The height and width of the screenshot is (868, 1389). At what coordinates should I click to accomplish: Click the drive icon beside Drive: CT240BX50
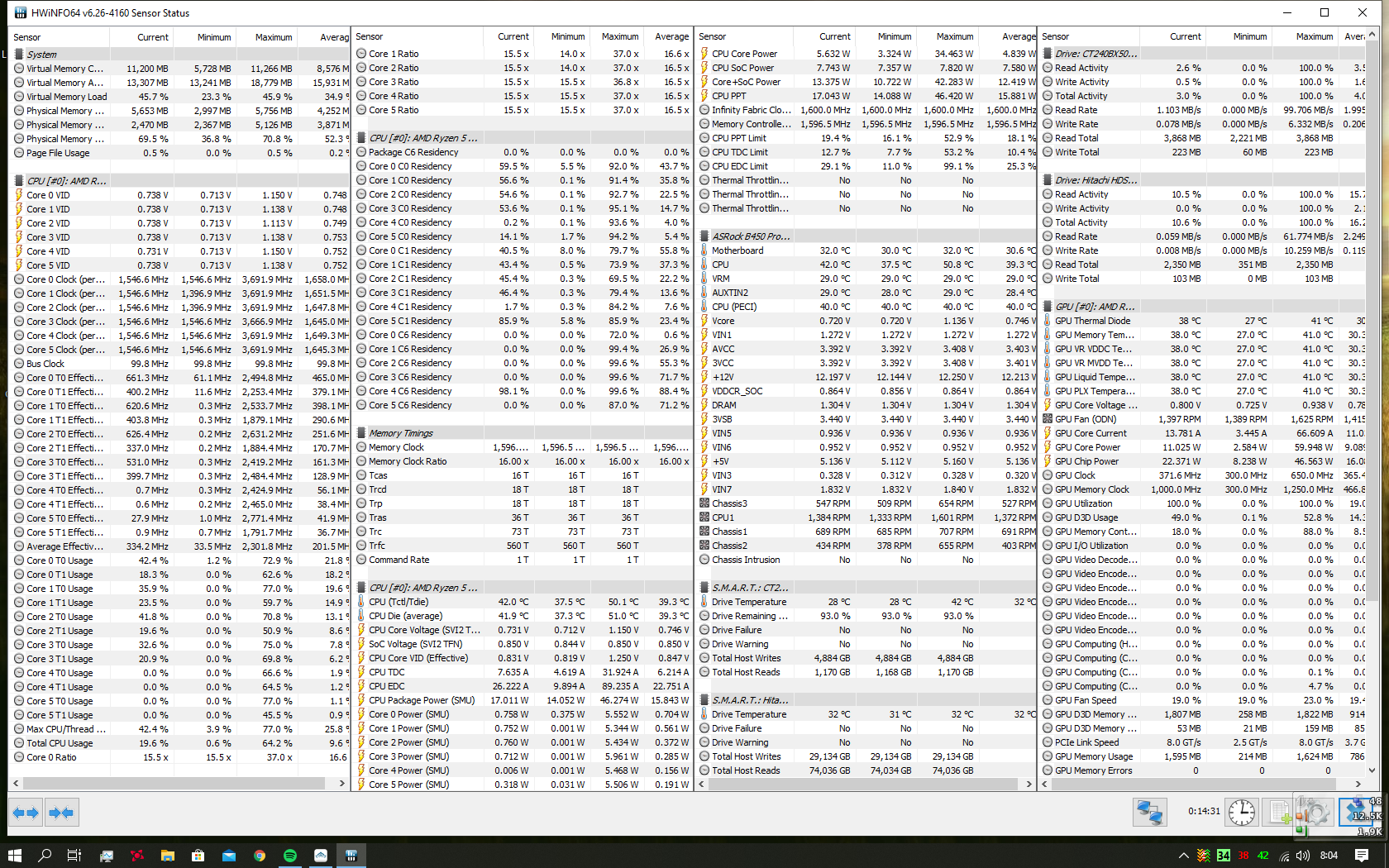pyautogui.click(x=1048, y=54)
